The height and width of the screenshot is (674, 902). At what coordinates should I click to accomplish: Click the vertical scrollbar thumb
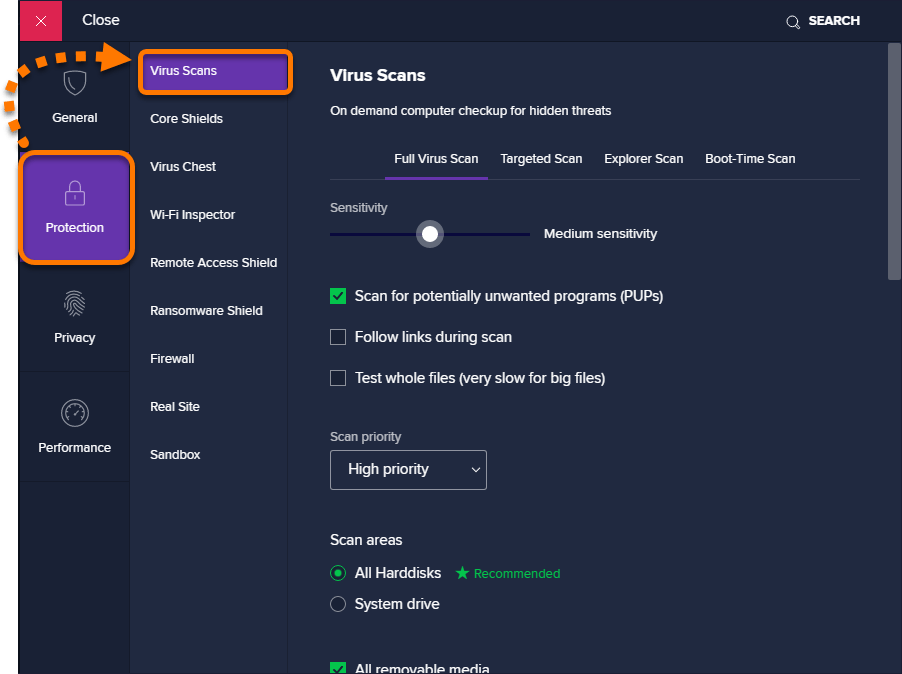(894, 162)
